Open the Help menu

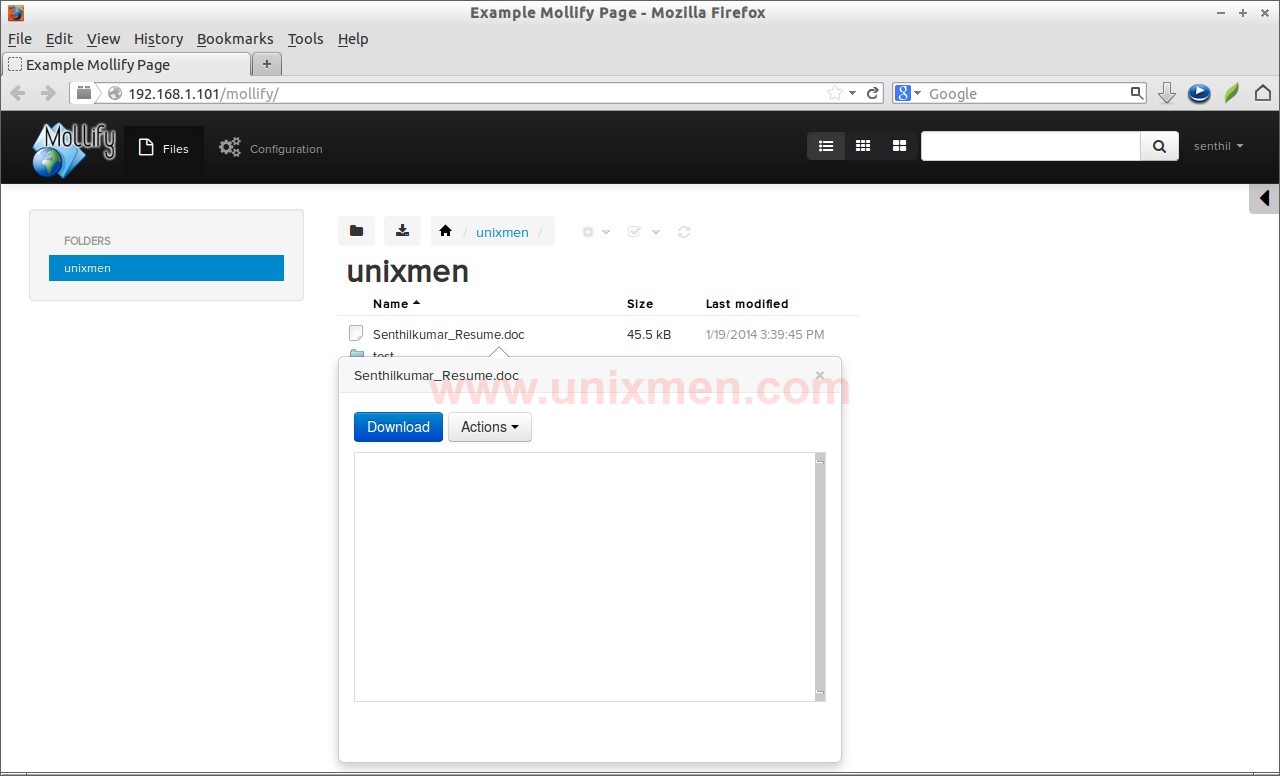(353, 39)
